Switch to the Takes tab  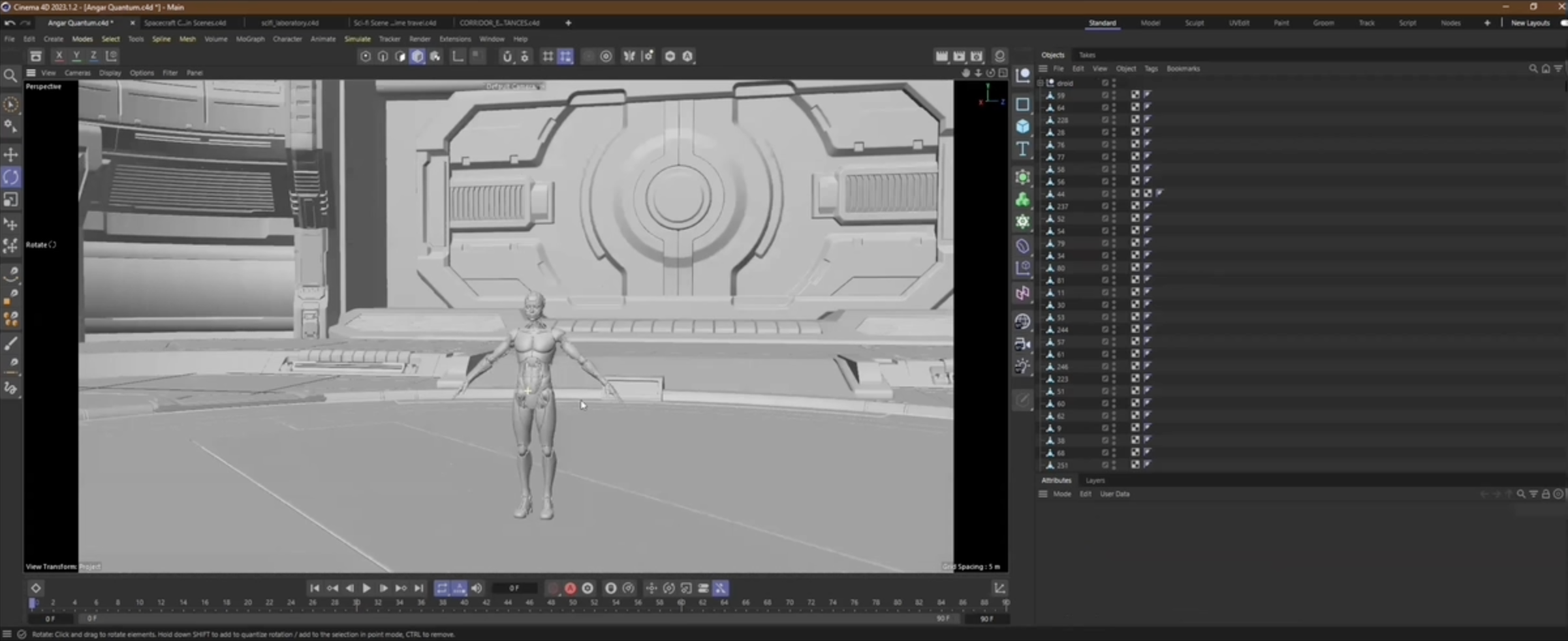click(1087, 55)
